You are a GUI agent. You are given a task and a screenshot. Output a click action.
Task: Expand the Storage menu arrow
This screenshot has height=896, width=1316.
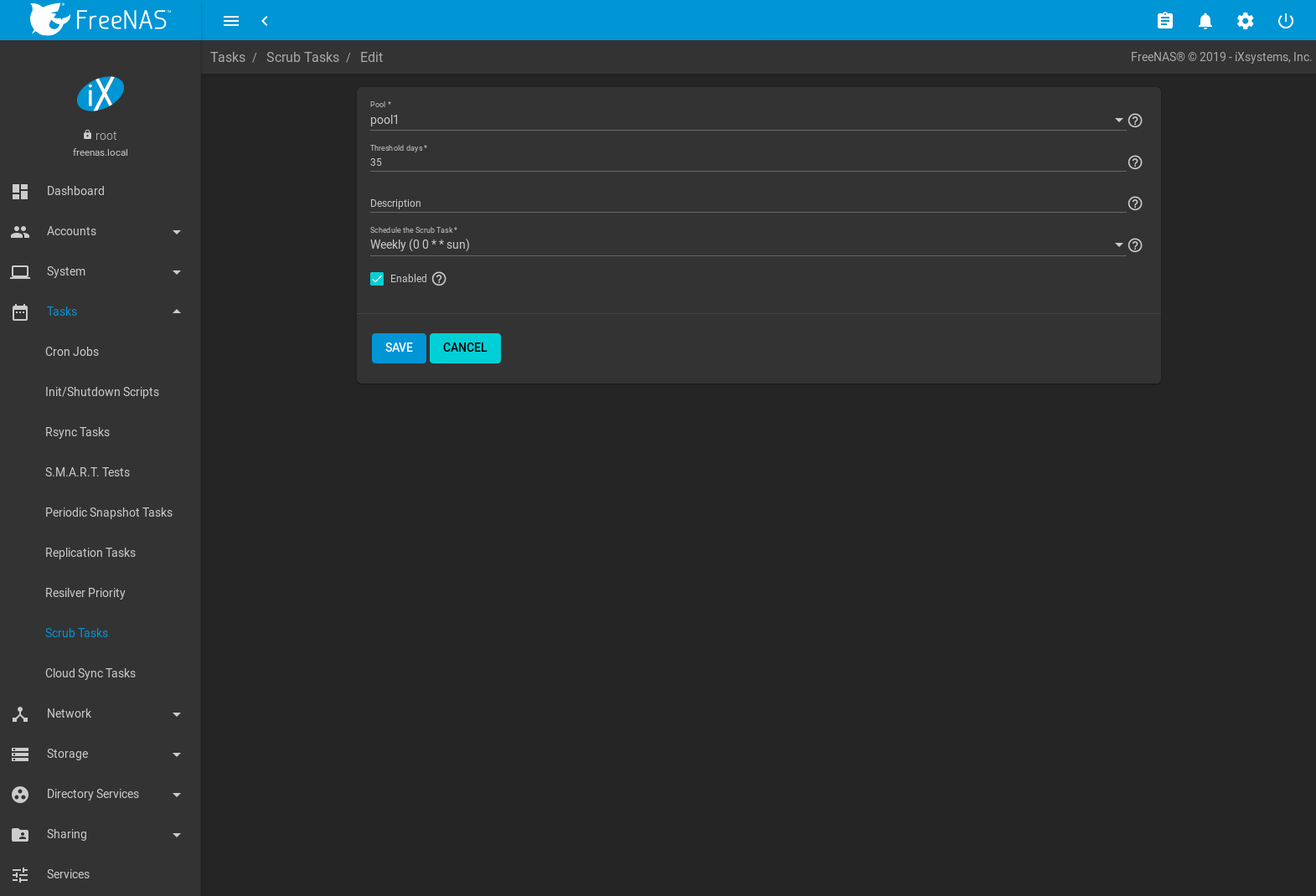[x=177, y=754]
